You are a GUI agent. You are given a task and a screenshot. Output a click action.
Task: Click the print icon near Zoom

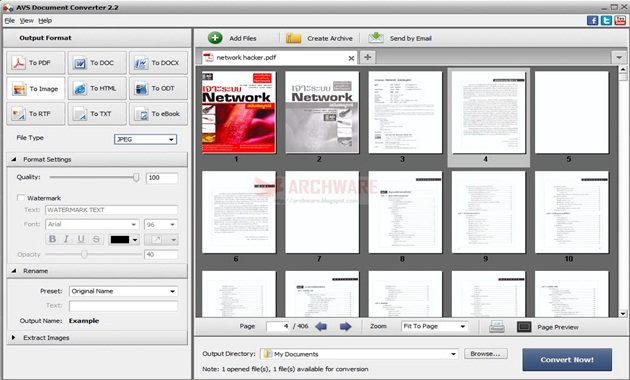pyautogui.click(x=497, y=327)
